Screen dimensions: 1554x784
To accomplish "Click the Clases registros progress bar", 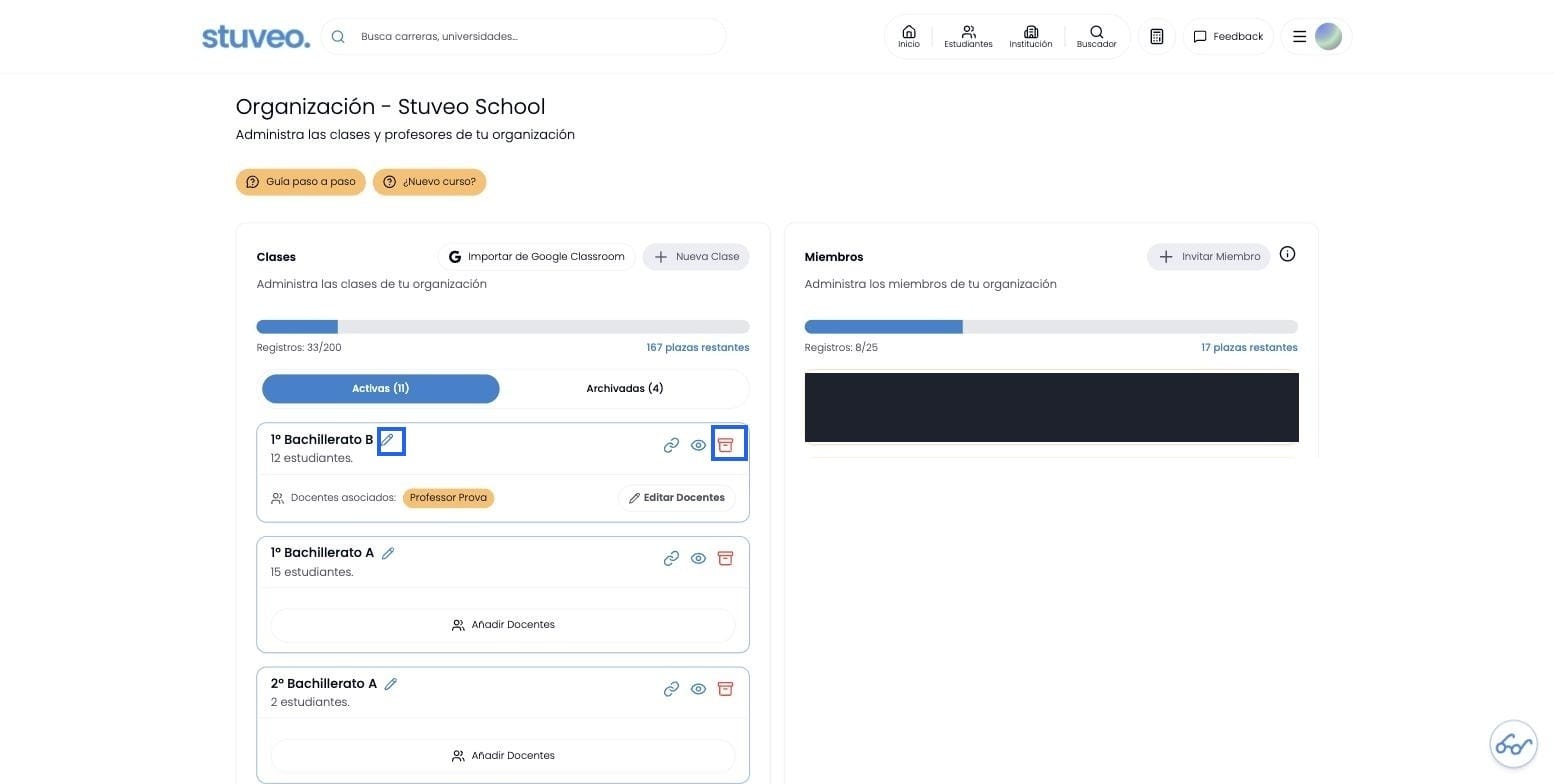I will click(503, 327).
